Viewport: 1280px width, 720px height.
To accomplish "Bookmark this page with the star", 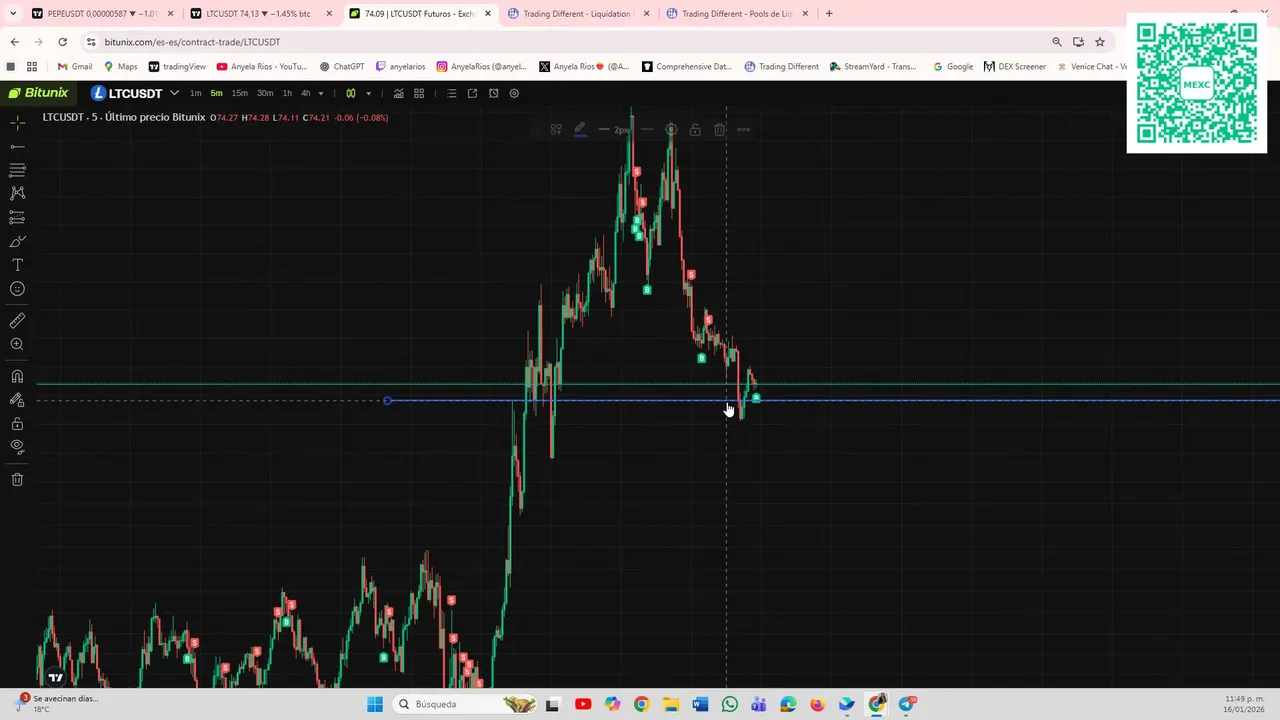I will click(x=1100, y=42).
